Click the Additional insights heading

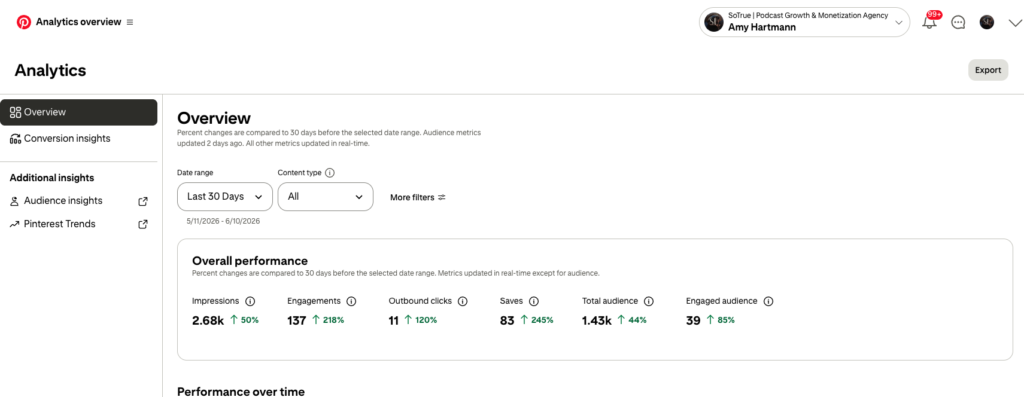[x=52, y=178]
